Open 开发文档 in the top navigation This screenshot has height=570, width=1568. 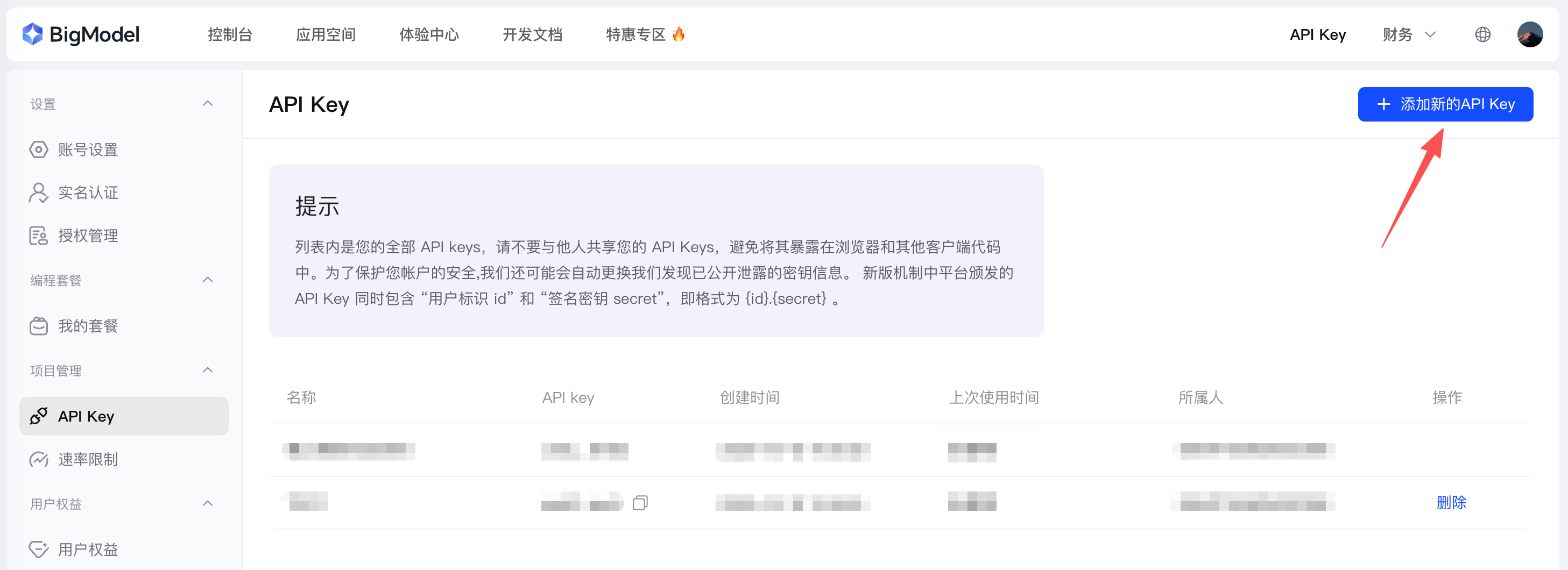tap(532, 34)
